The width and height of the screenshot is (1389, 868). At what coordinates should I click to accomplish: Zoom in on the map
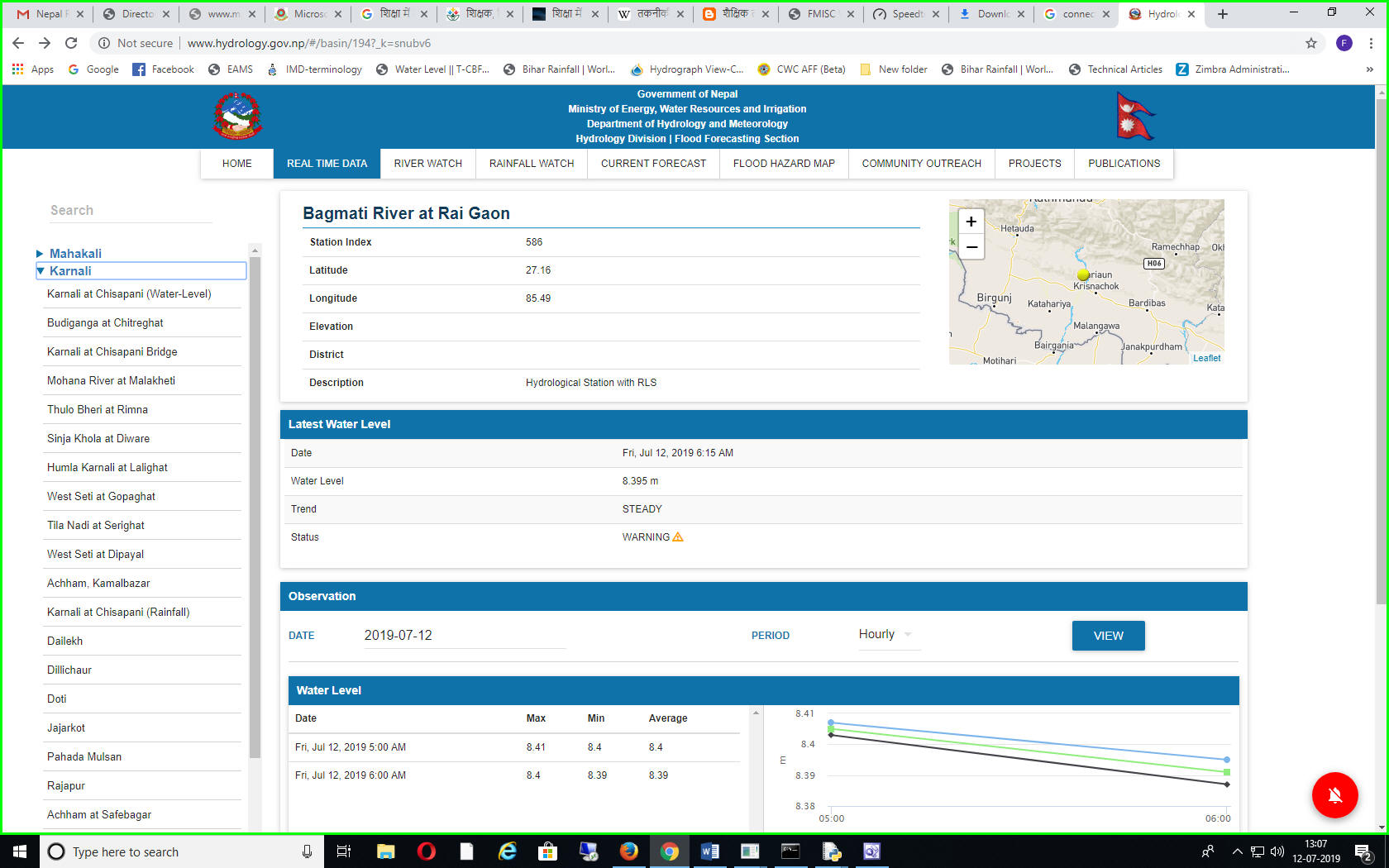tap(971, 222)
